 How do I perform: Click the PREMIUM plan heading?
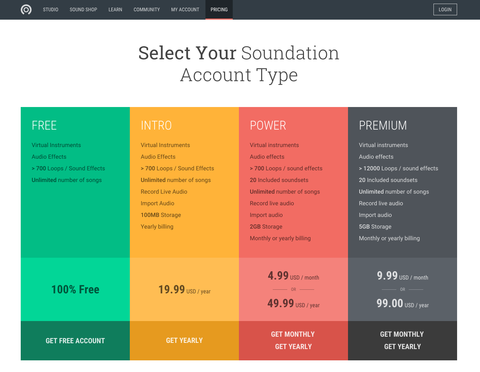tap(383, 126)
